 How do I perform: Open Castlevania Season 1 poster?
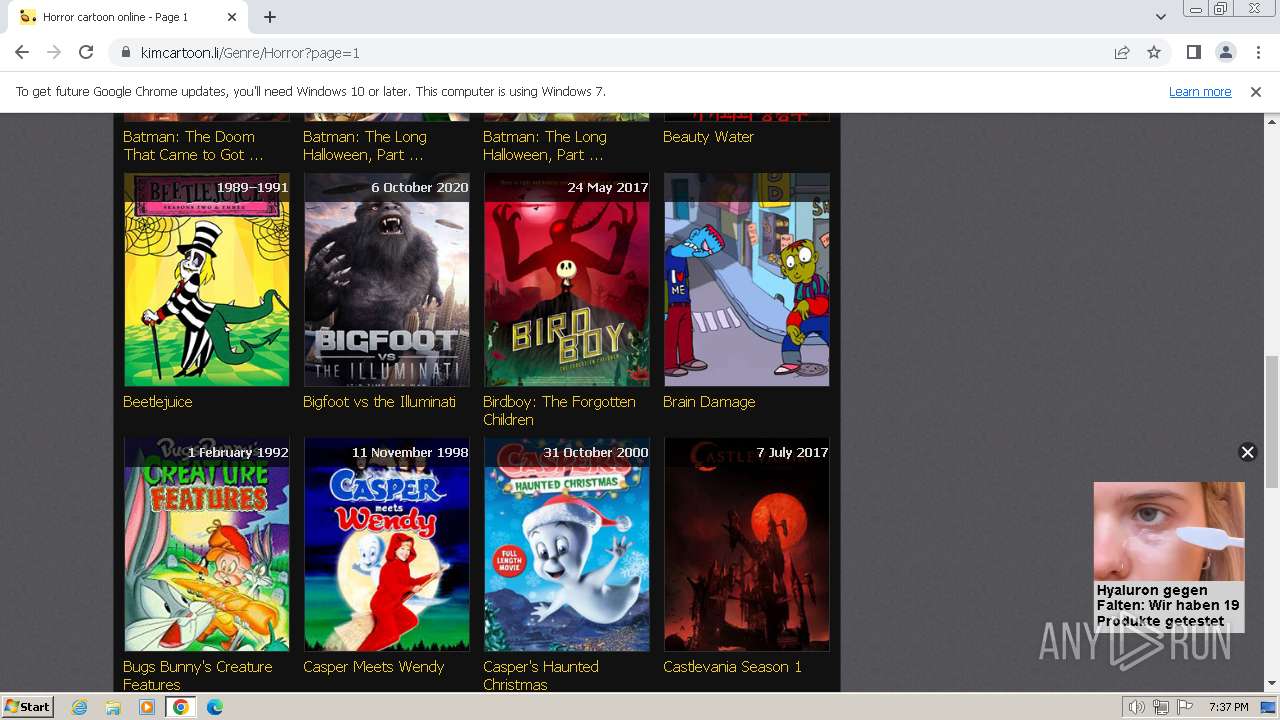tap(746, 545)
